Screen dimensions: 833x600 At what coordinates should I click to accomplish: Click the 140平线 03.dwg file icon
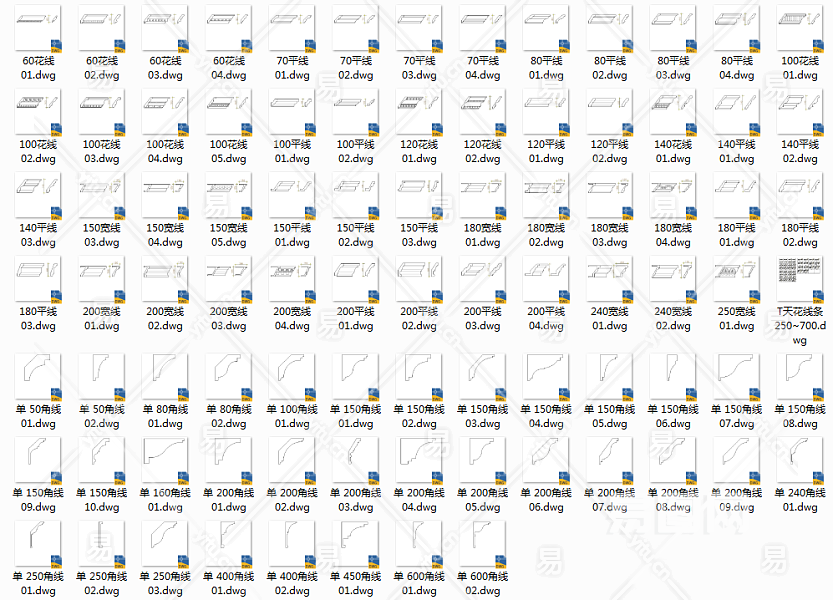(x=38, y=196)
